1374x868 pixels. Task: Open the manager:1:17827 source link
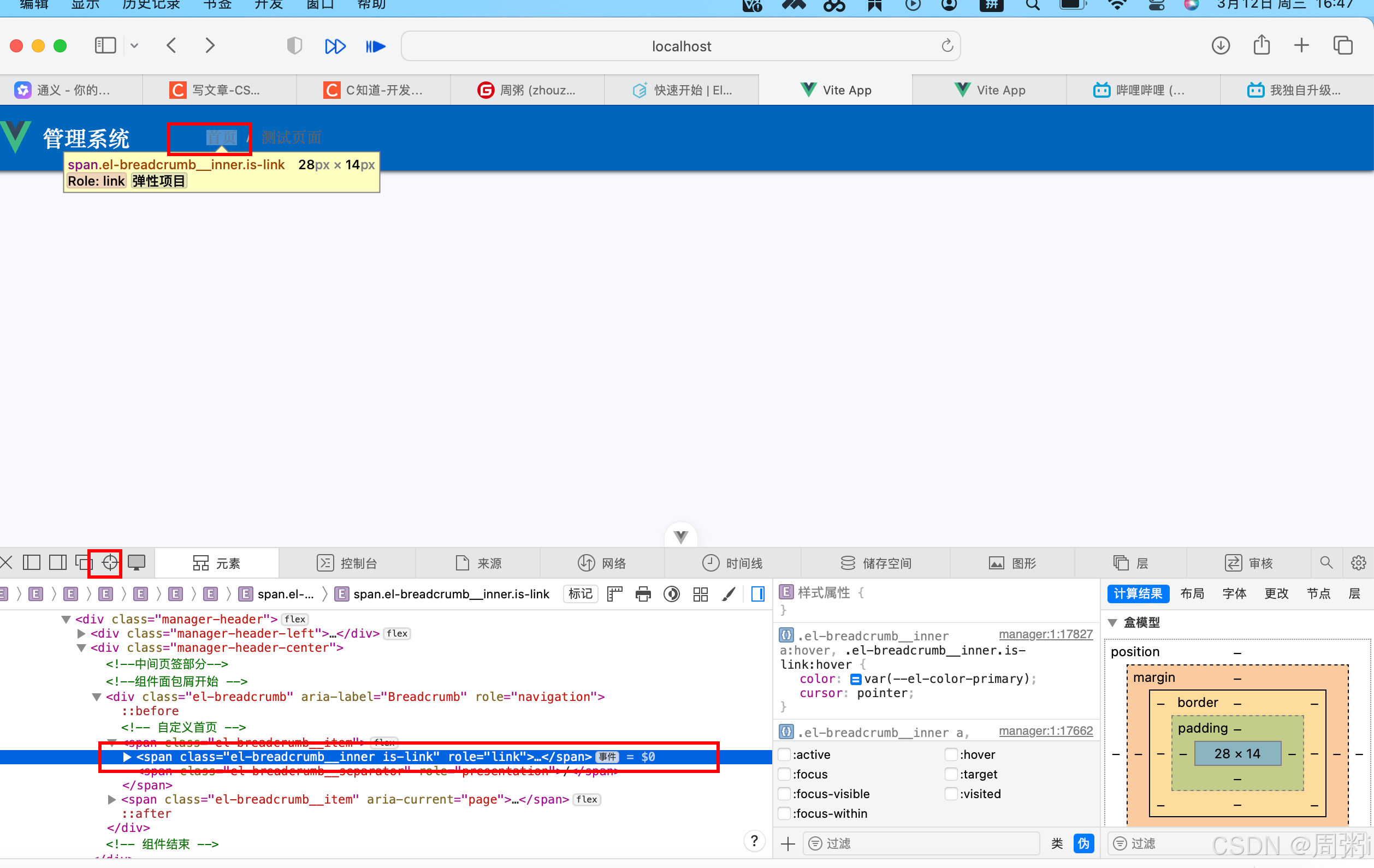[x=1045, y=634]
